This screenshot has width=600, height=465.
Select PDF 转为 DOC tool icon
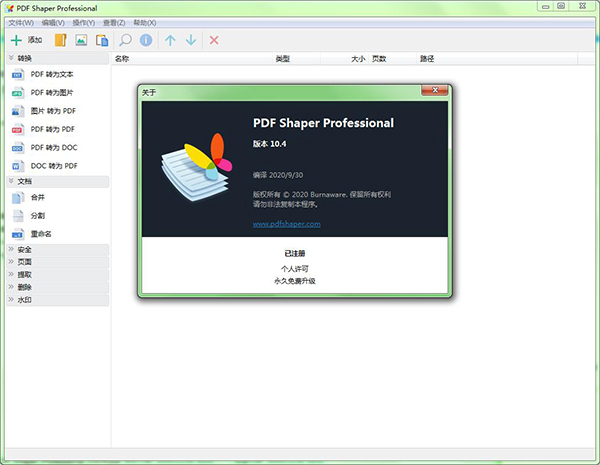[18, 148]
